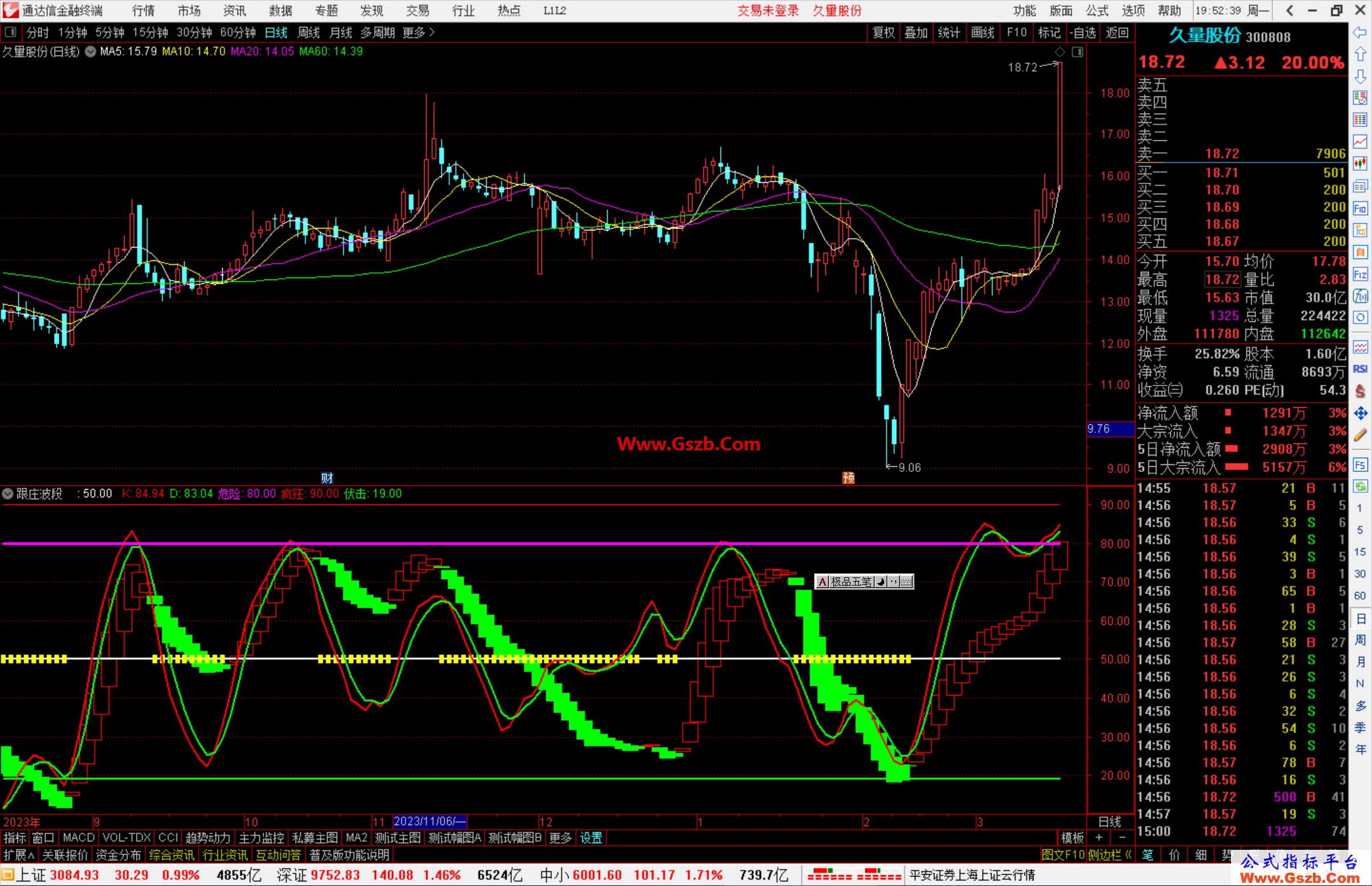Click the circle icon in right sidebar
The image size is (1372, 886).
(x=1360, y=318)
